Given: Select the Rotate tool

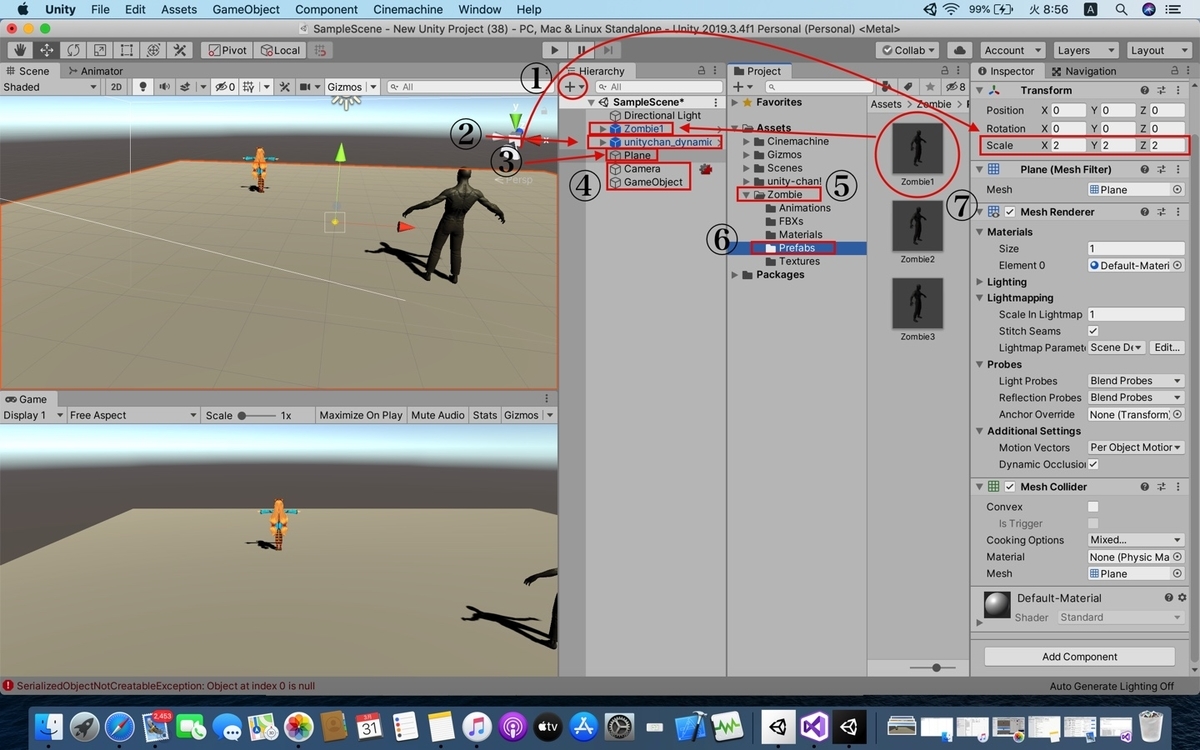Looking at the screenshot, I should click(x=73, y=50).
